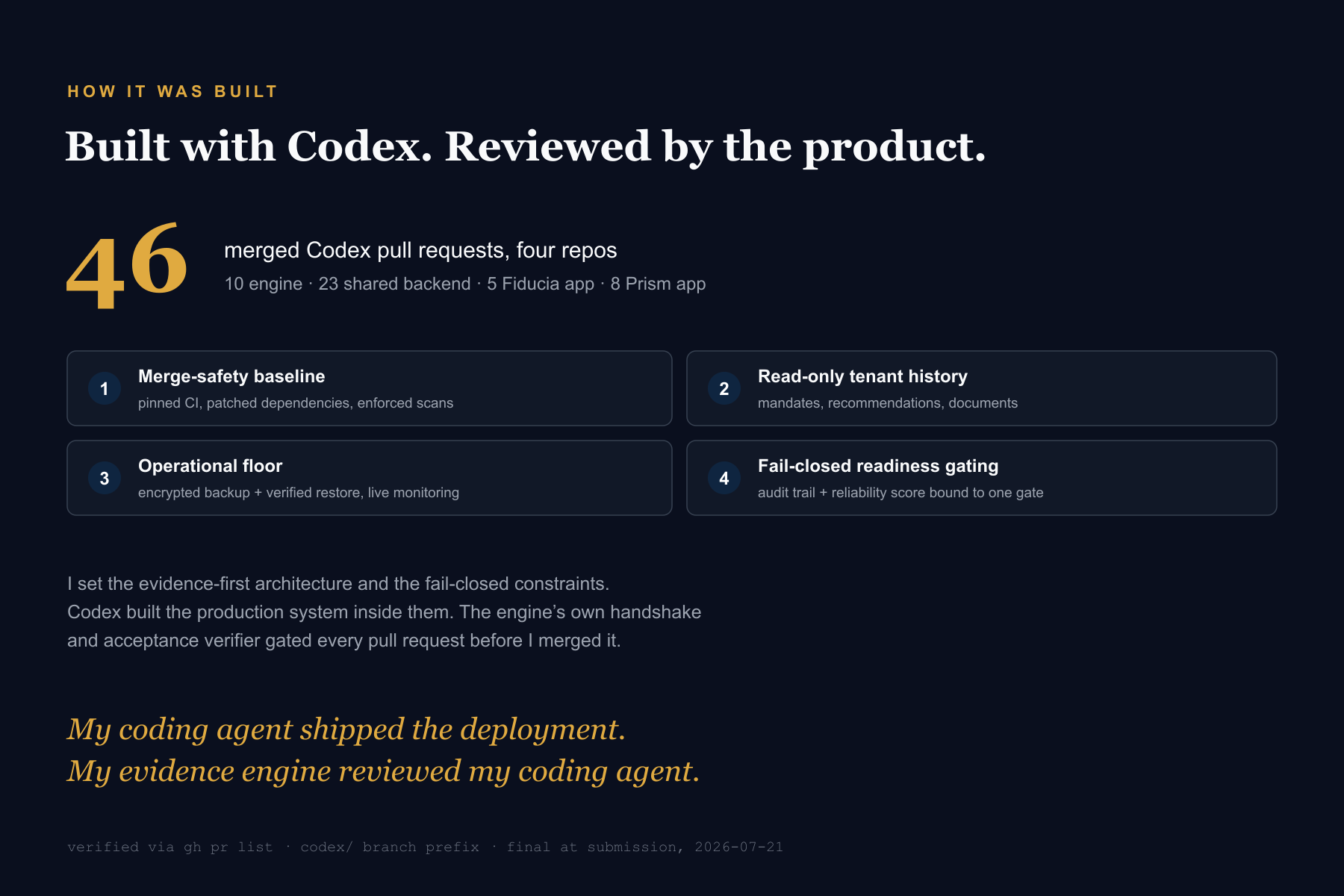Click encrypted backup + verified restore subtitle

pyautogui.click(x=299, y=493)
